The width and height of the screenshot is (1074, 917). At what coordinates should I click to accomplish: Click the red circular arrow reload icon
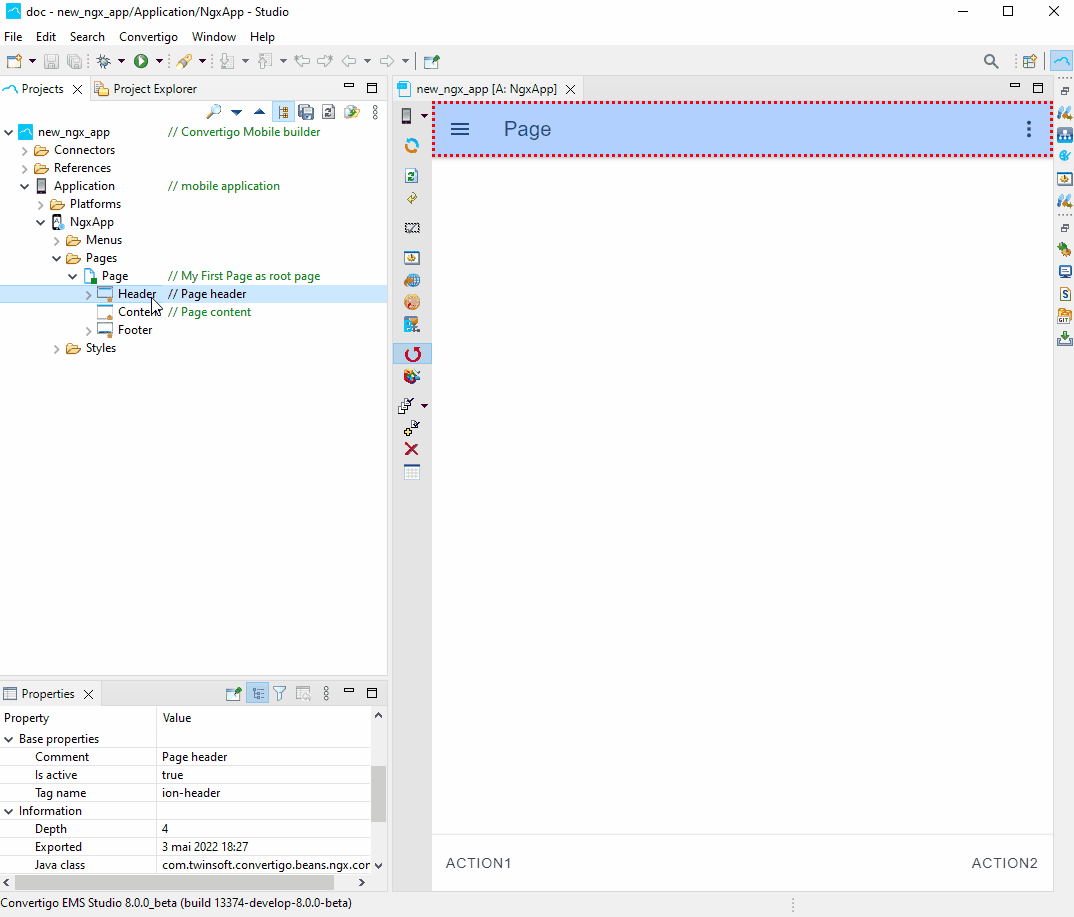pos(412,354)
